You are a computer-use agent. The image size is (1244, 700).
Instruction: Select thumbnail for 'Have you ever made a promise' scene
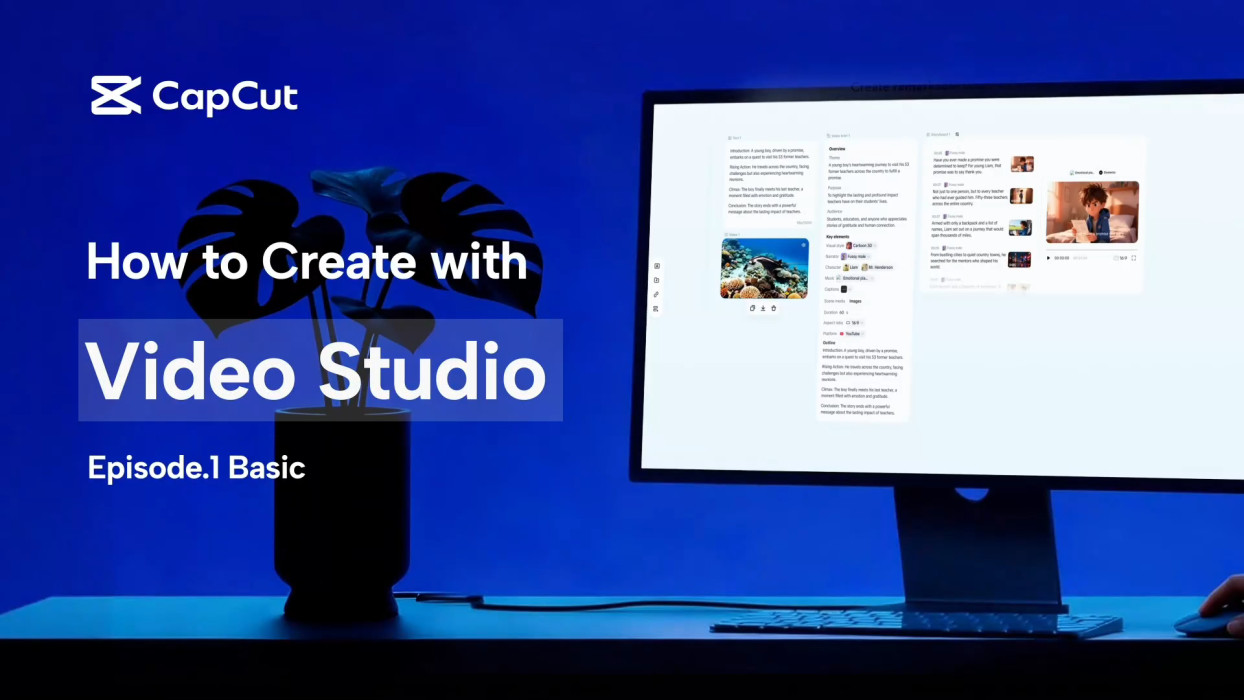(x=1022, y=164)
